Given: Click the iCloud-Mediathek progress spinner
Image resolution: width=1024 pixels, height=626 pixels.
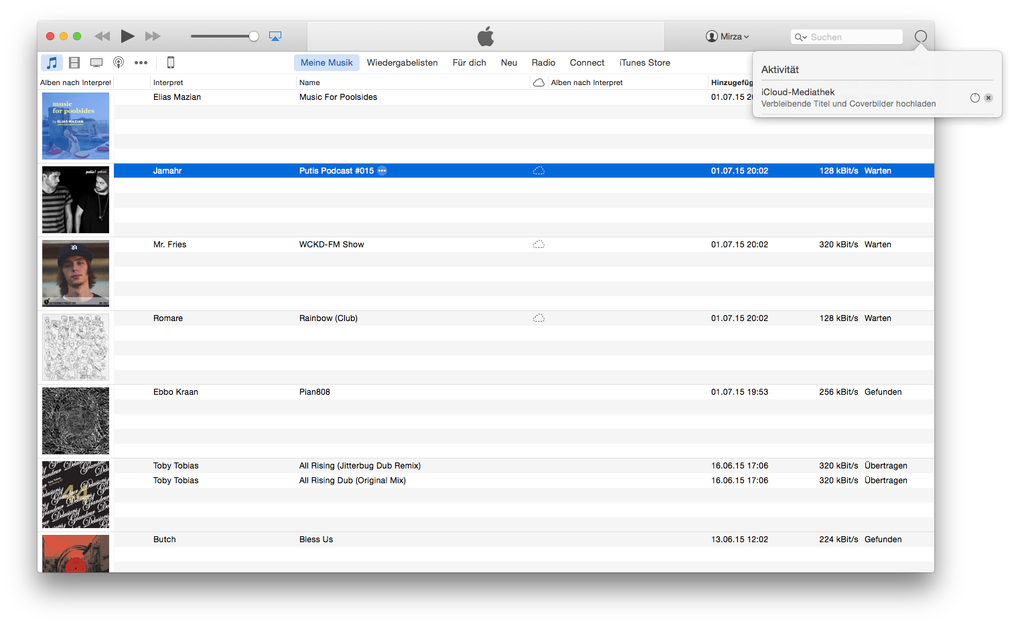Looking at the screenshot, I should (975, 98).
